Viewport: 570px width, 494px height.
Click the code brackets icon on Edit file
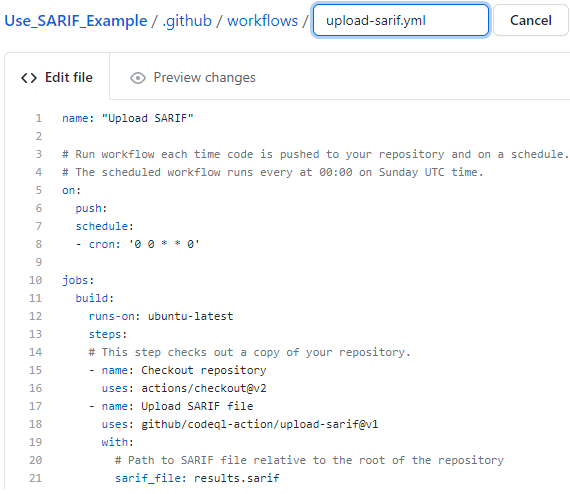29,78
